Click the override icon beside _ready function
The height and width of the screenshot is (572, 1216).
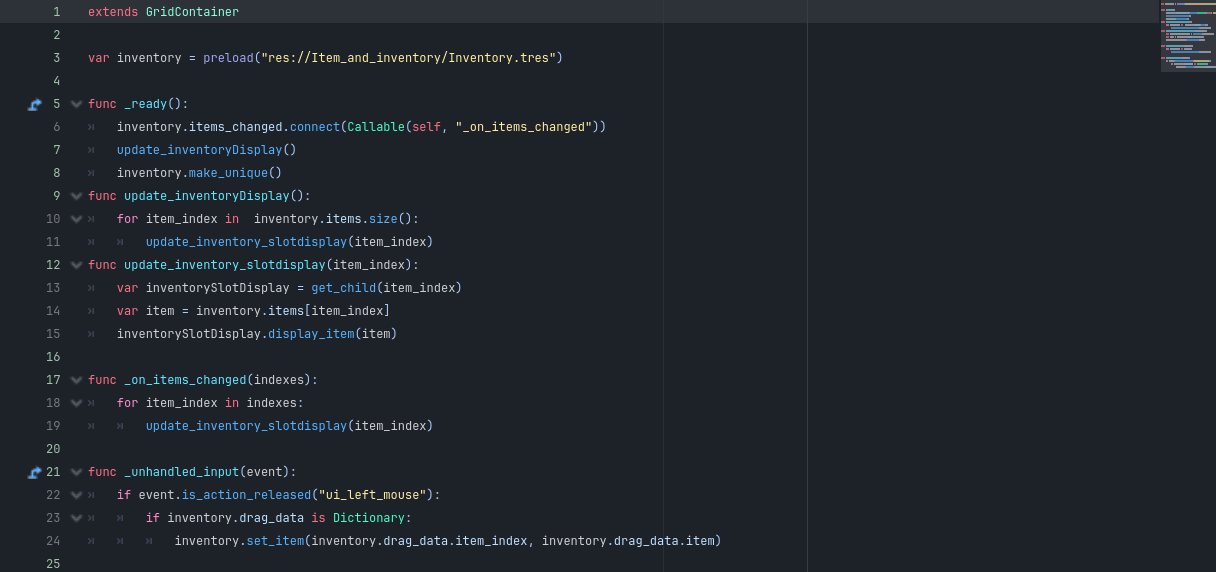pos(35,104)
